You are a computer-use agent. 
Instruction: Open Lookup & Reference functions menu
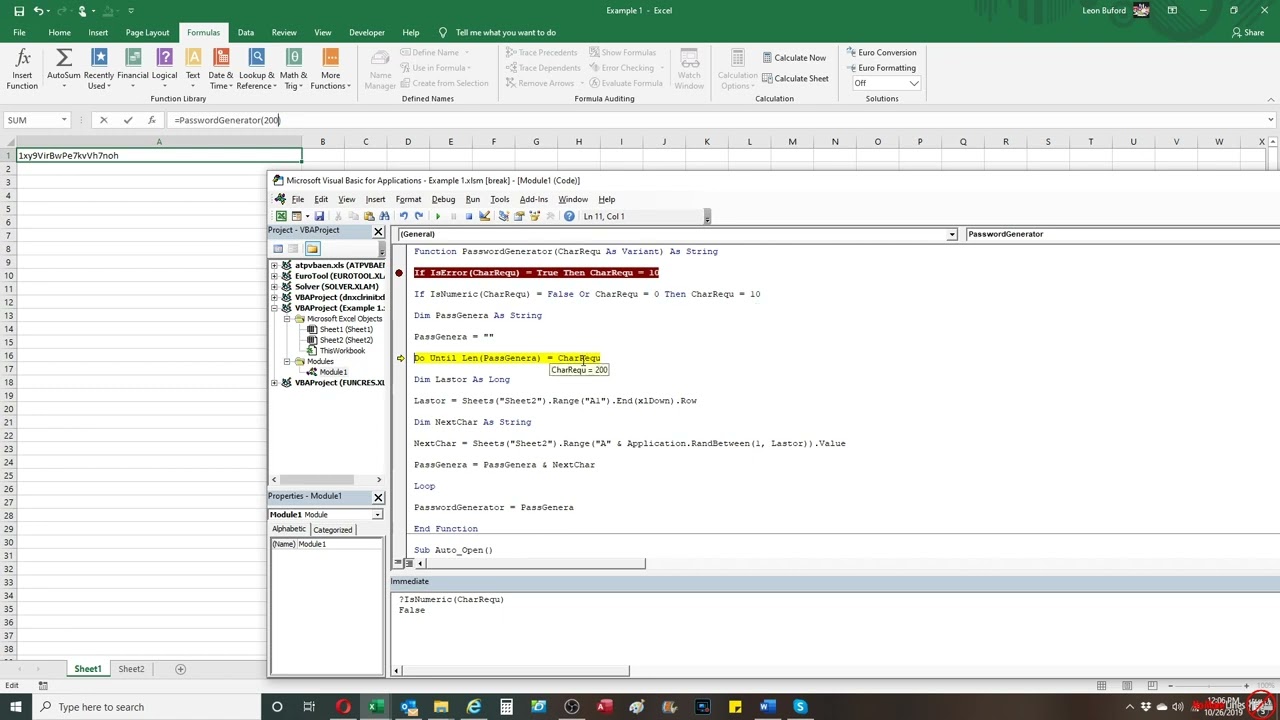[257, 68]
